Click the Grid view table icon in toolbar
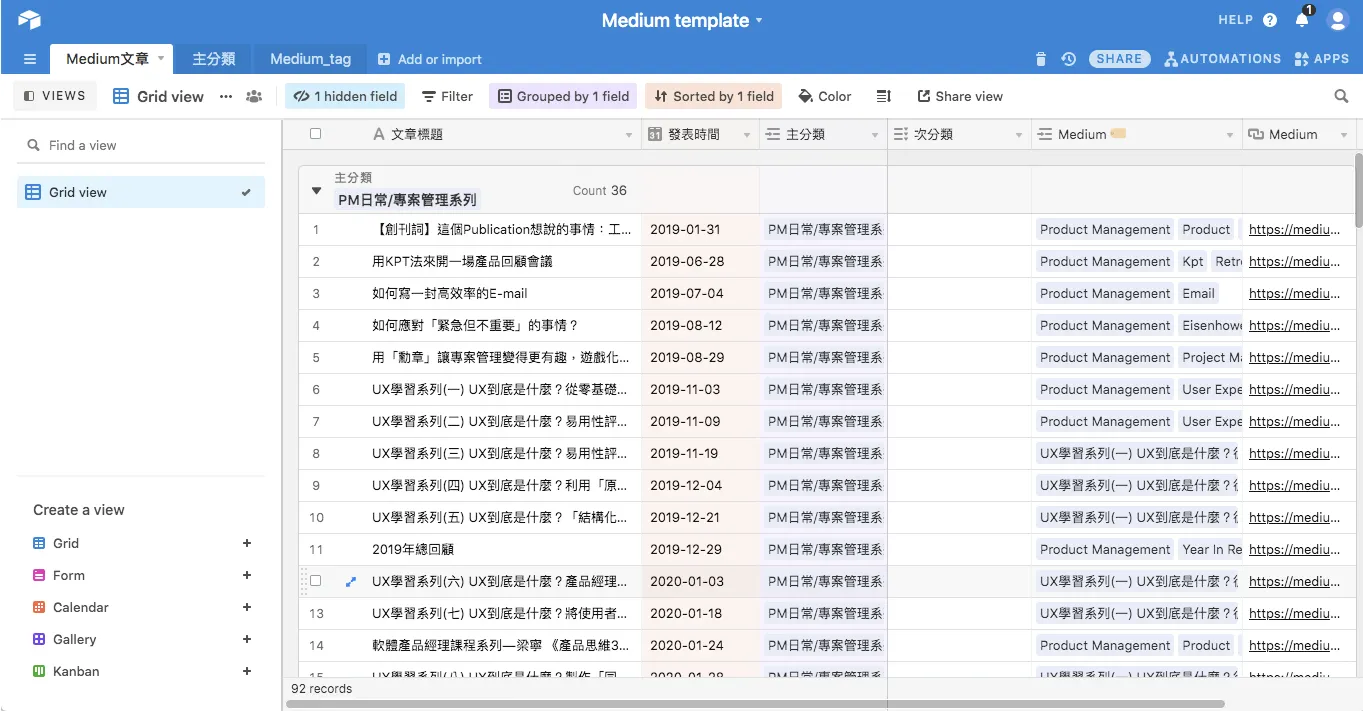1363x711 pixels. tap(121, 96)
